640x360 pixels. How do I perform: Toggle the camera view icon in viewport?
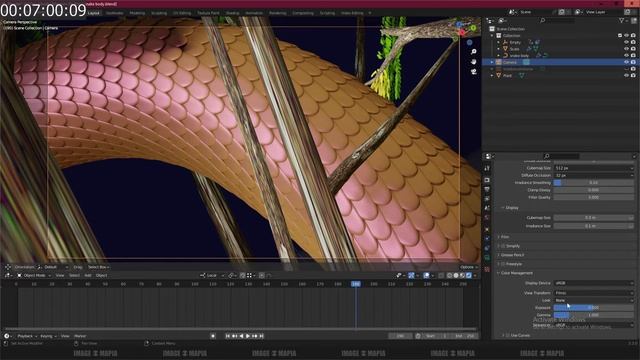[x=473, y=71]
